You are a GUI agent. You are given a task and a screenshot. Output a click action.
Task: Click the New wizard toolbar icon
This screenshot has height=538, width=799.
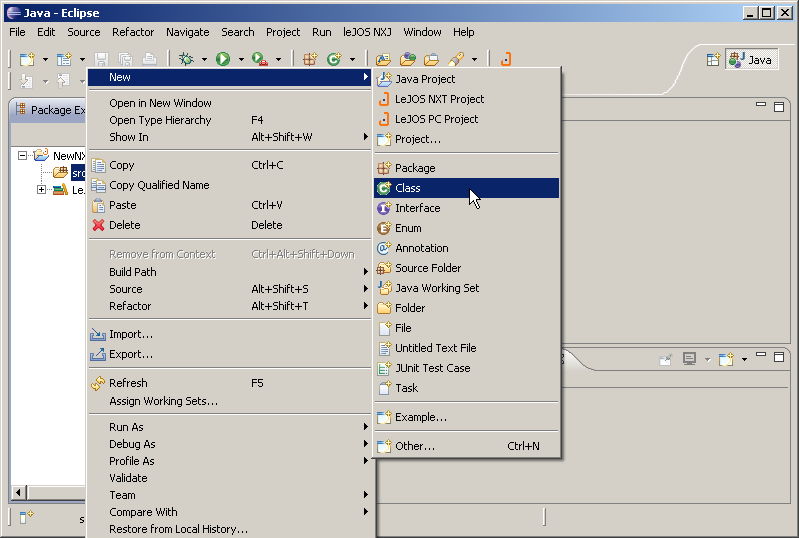[x=26, y=59]
